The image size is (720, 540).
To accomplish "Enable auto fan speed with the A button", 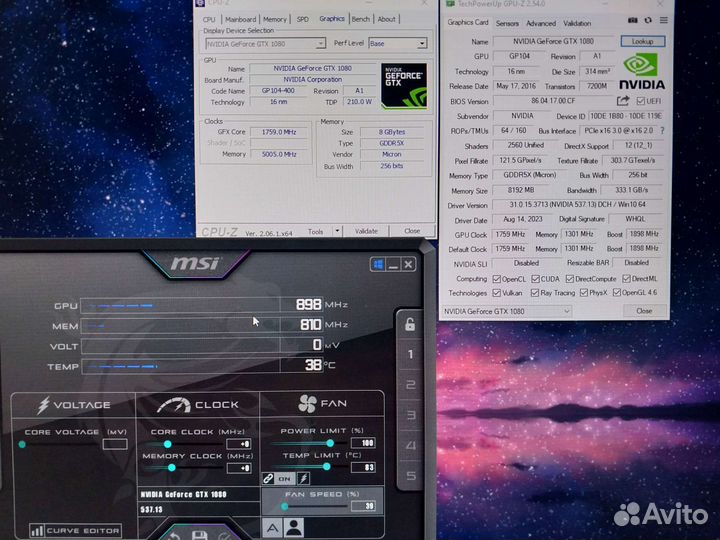I will pos(272,528).
